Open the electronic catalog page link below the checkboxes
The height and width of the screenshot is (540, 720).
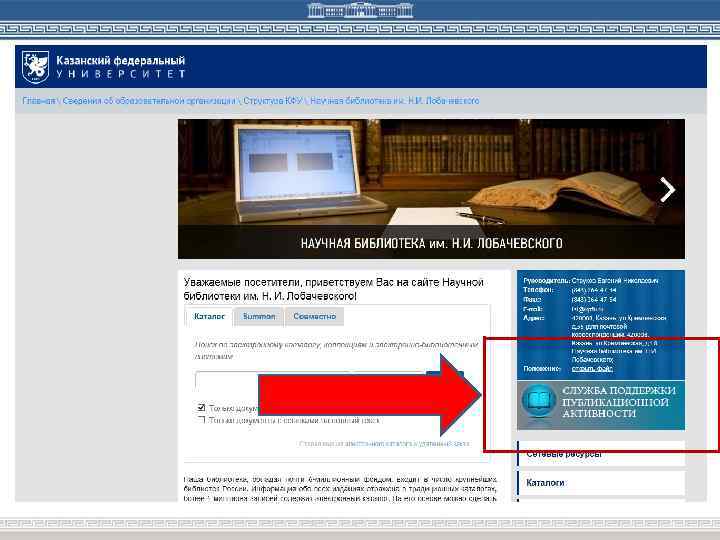click(384, 444)
